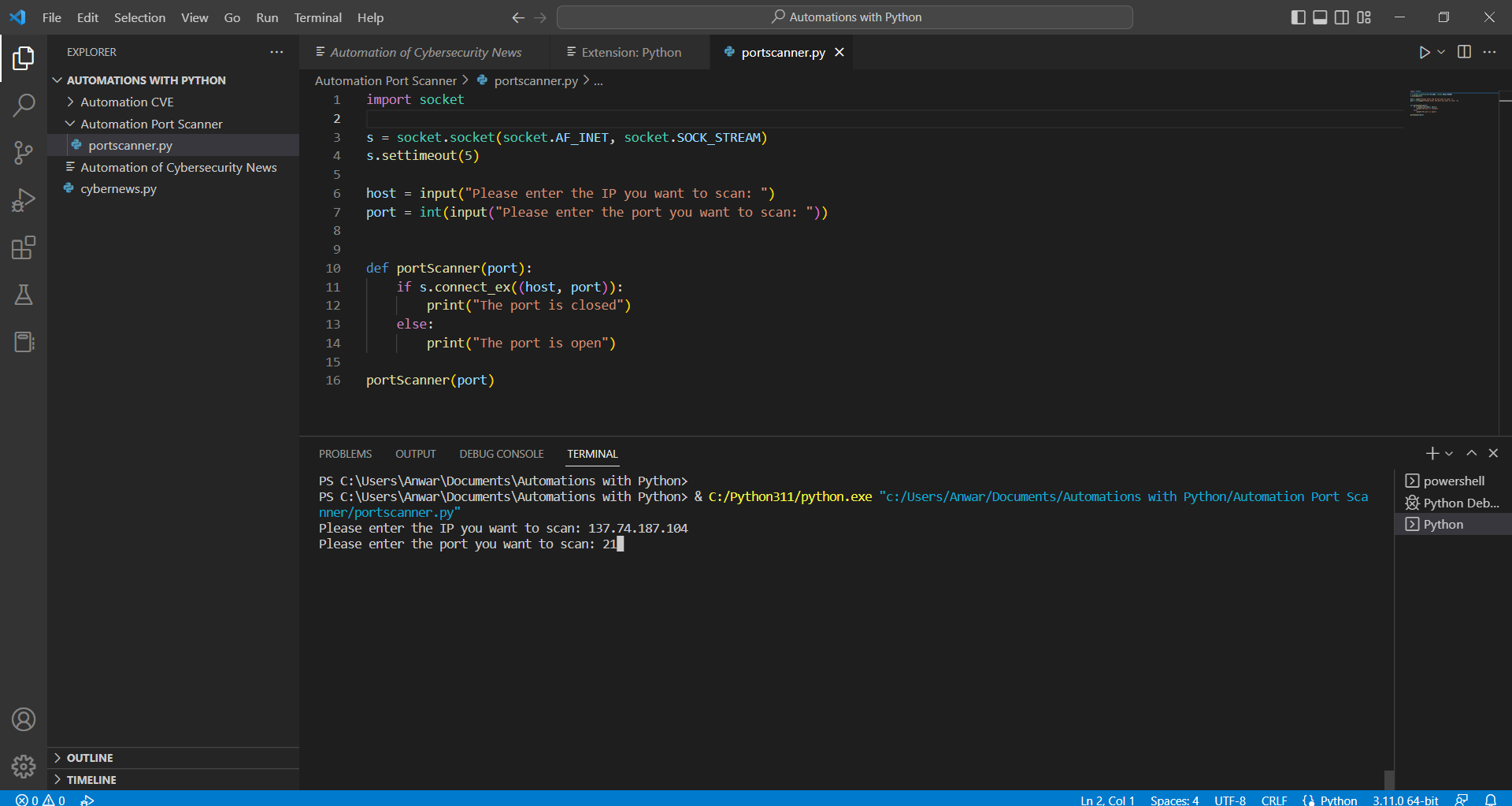Click the Run Python File play button
Screen dimensions: 1512x806
[1424, 52]
